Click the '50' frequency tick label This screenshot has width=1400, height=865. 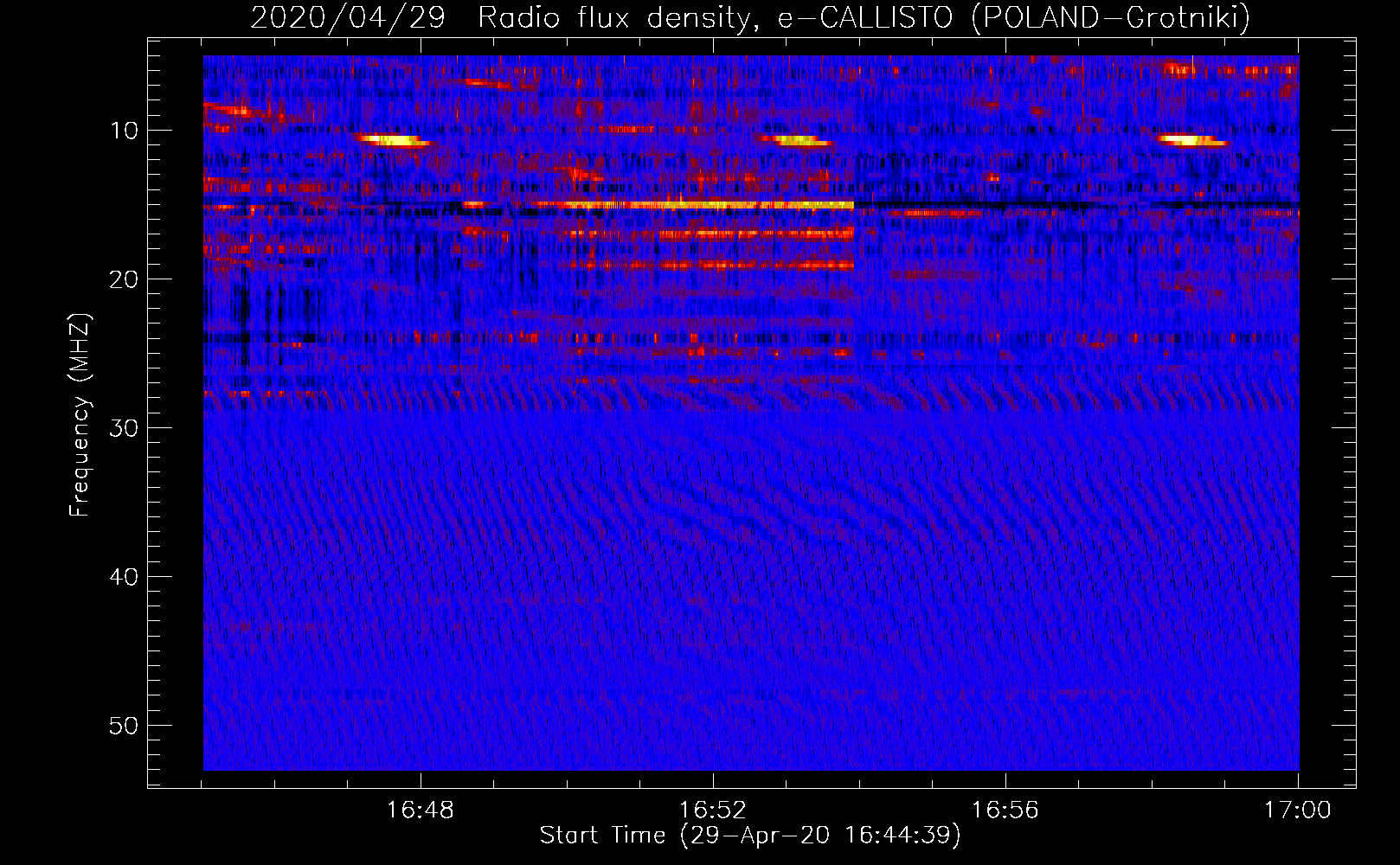point(125,726)
